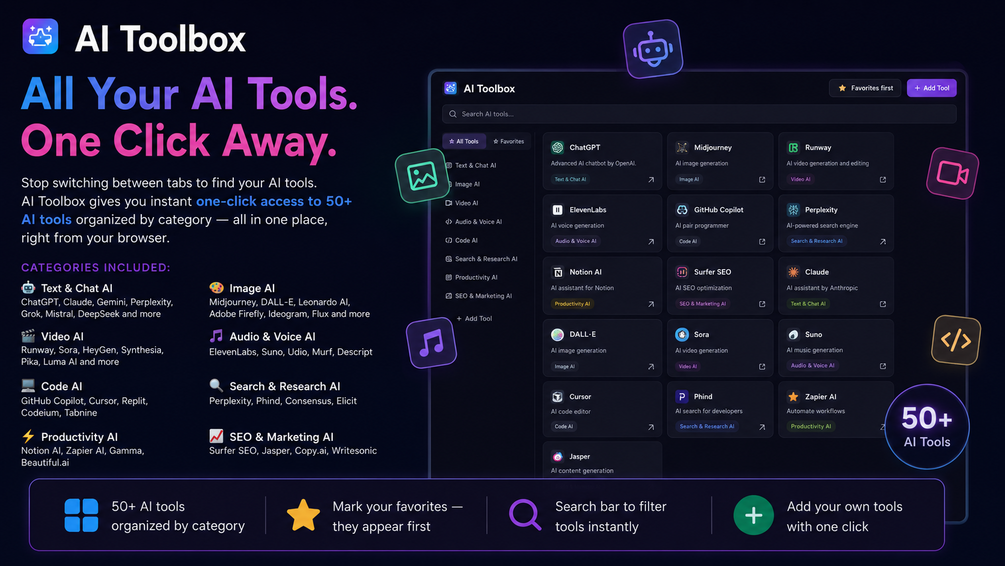Click Text & Chat AI tag on ChatGPT card
The image size is (1005, 566).
570,179
